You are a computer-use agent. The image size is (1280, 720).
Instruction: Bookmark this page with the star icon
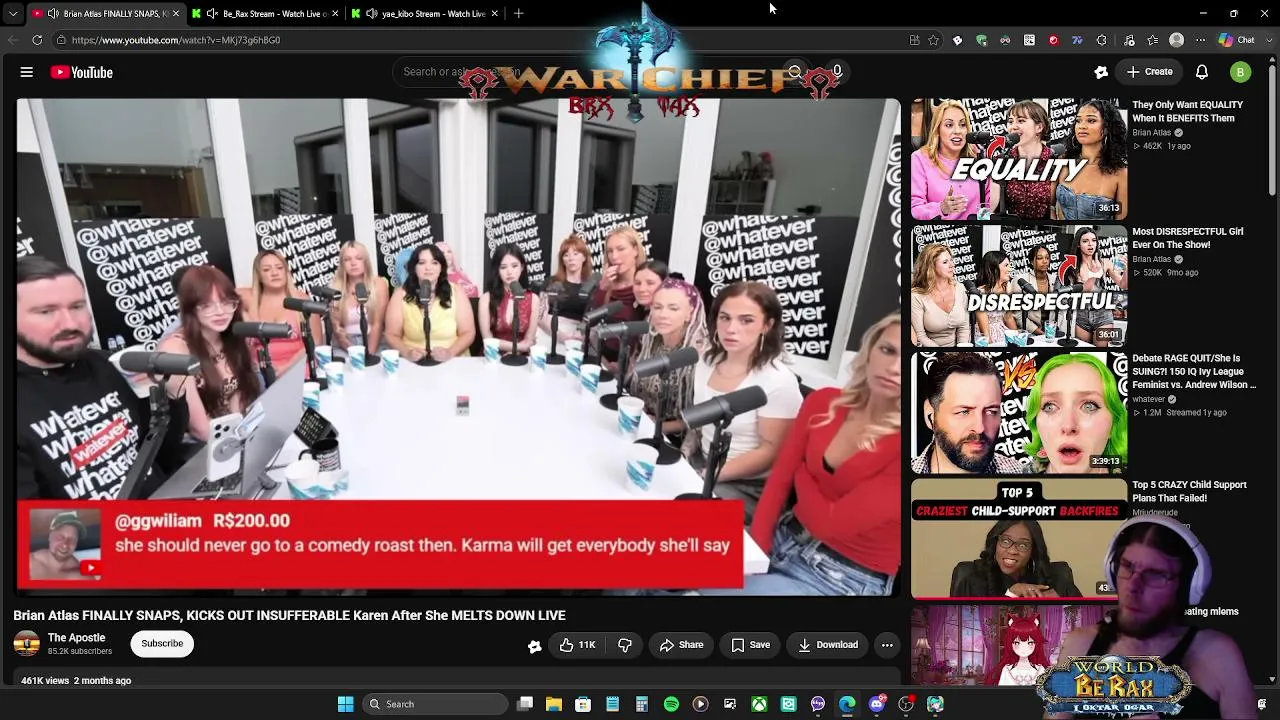click(933, 40)
